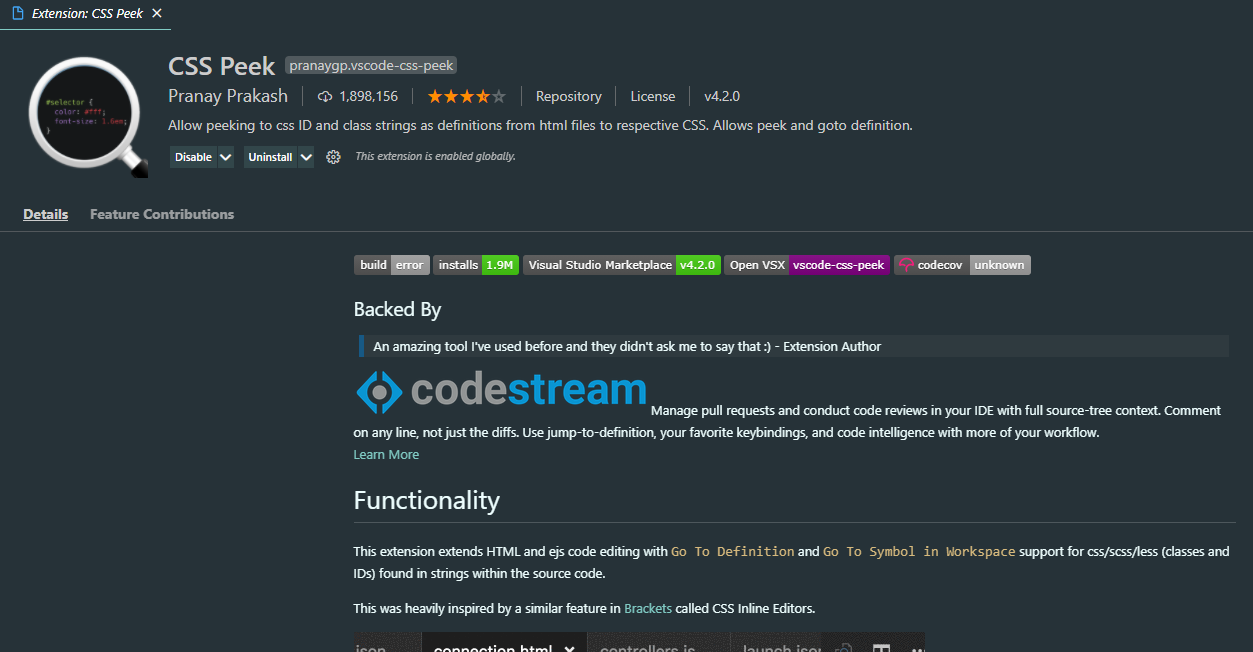The image size is (1253, 652).
Task: Click the Go To Definition code text
Action: point(733,551)
